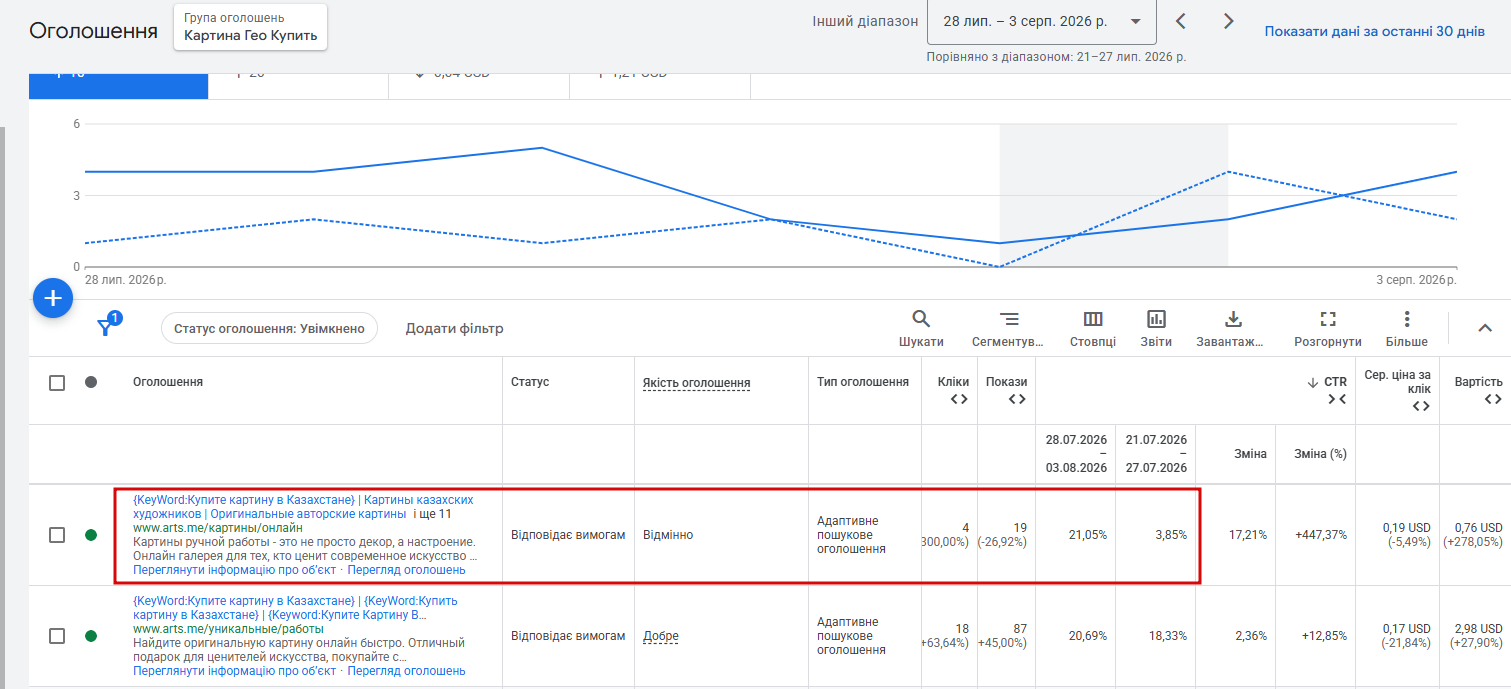This screenshot has width=1511, height=689.
Task: Click the Шукати search icon
Action: 921,319
